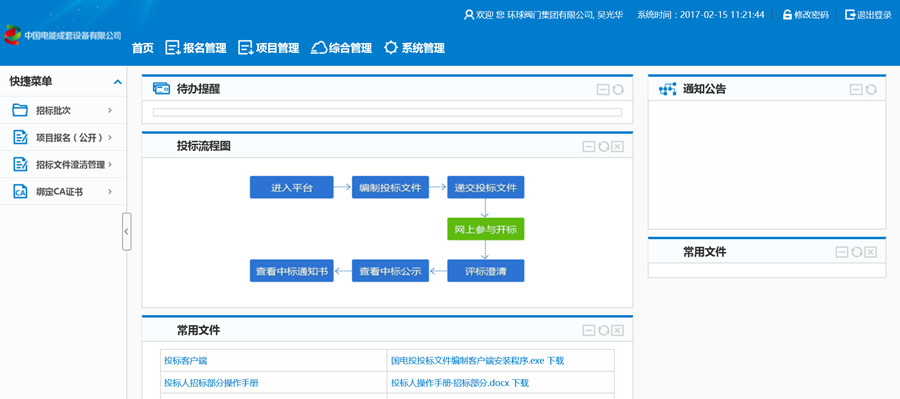900x399 pixels.
Task: Collapse the 快捷菜单 section with its chevron
Action: (x=118, y=82)
